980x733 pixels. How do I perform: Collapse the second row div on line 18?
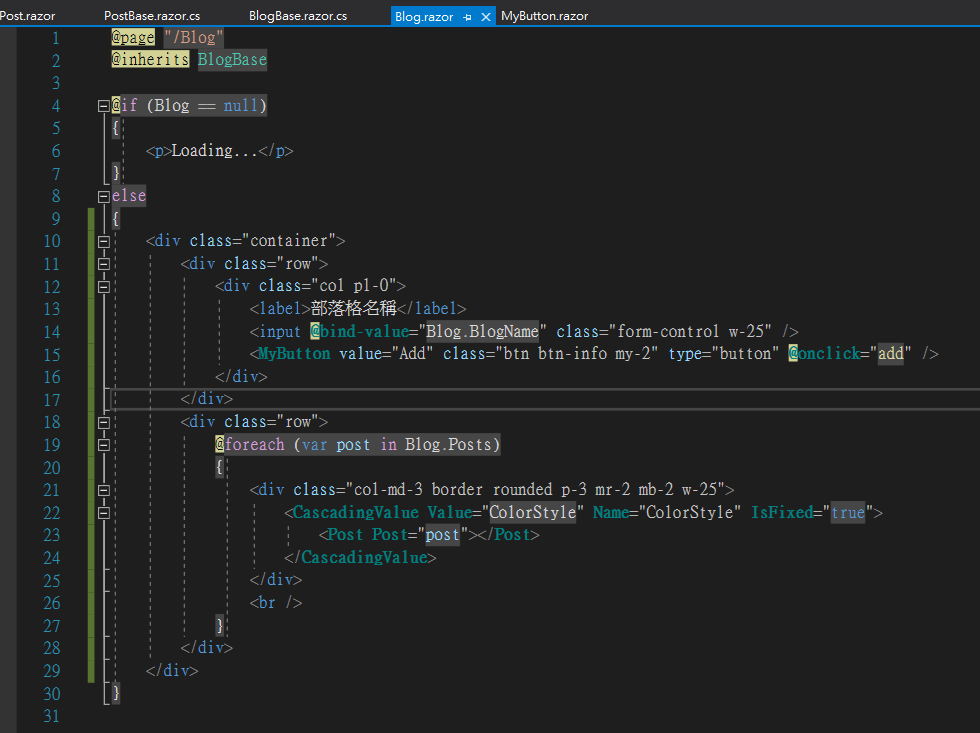(104, 422)
